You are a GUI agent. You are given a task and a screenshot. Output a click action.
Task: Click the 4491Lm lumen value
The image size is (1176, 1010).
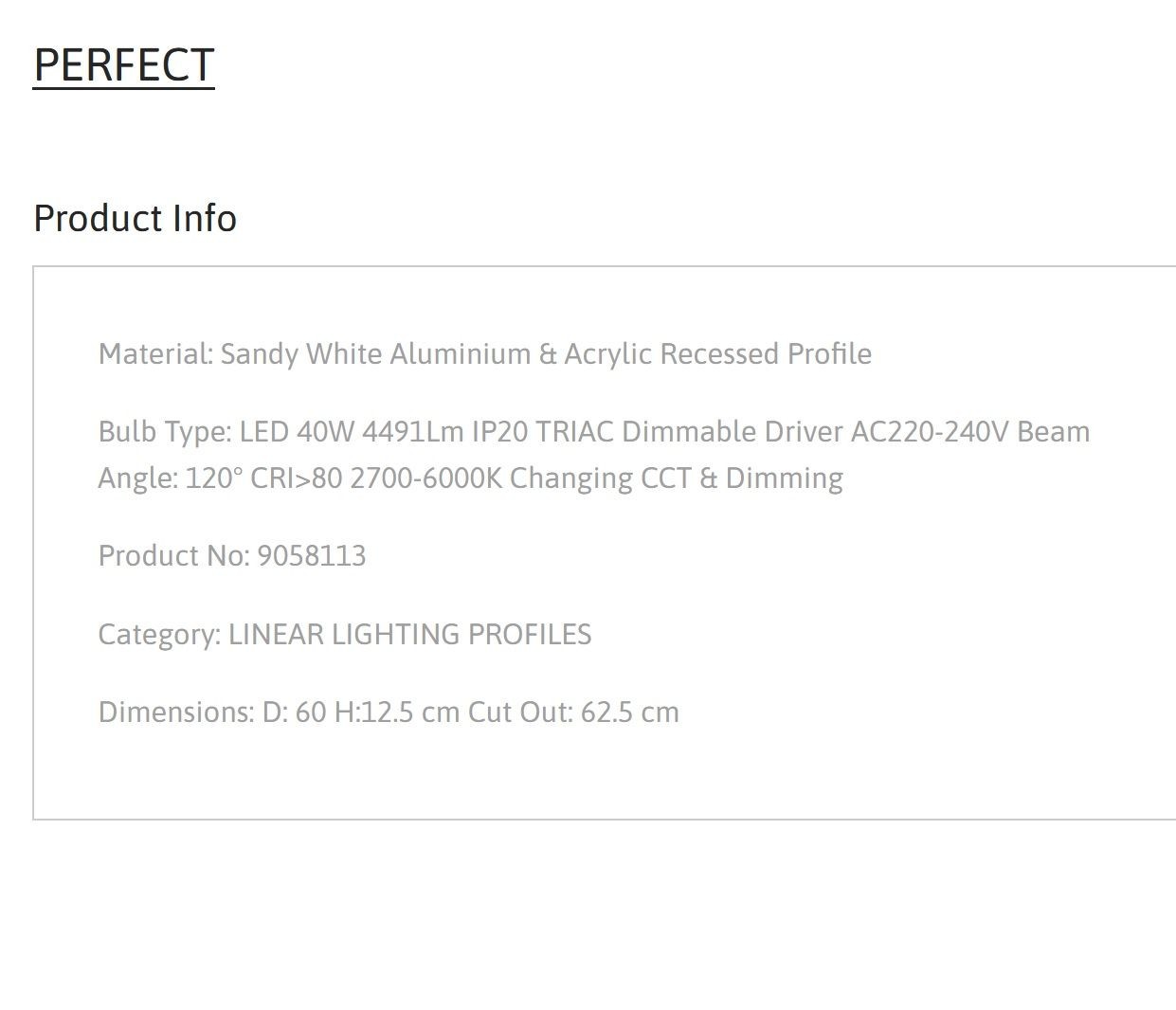[x=412, y=432]
